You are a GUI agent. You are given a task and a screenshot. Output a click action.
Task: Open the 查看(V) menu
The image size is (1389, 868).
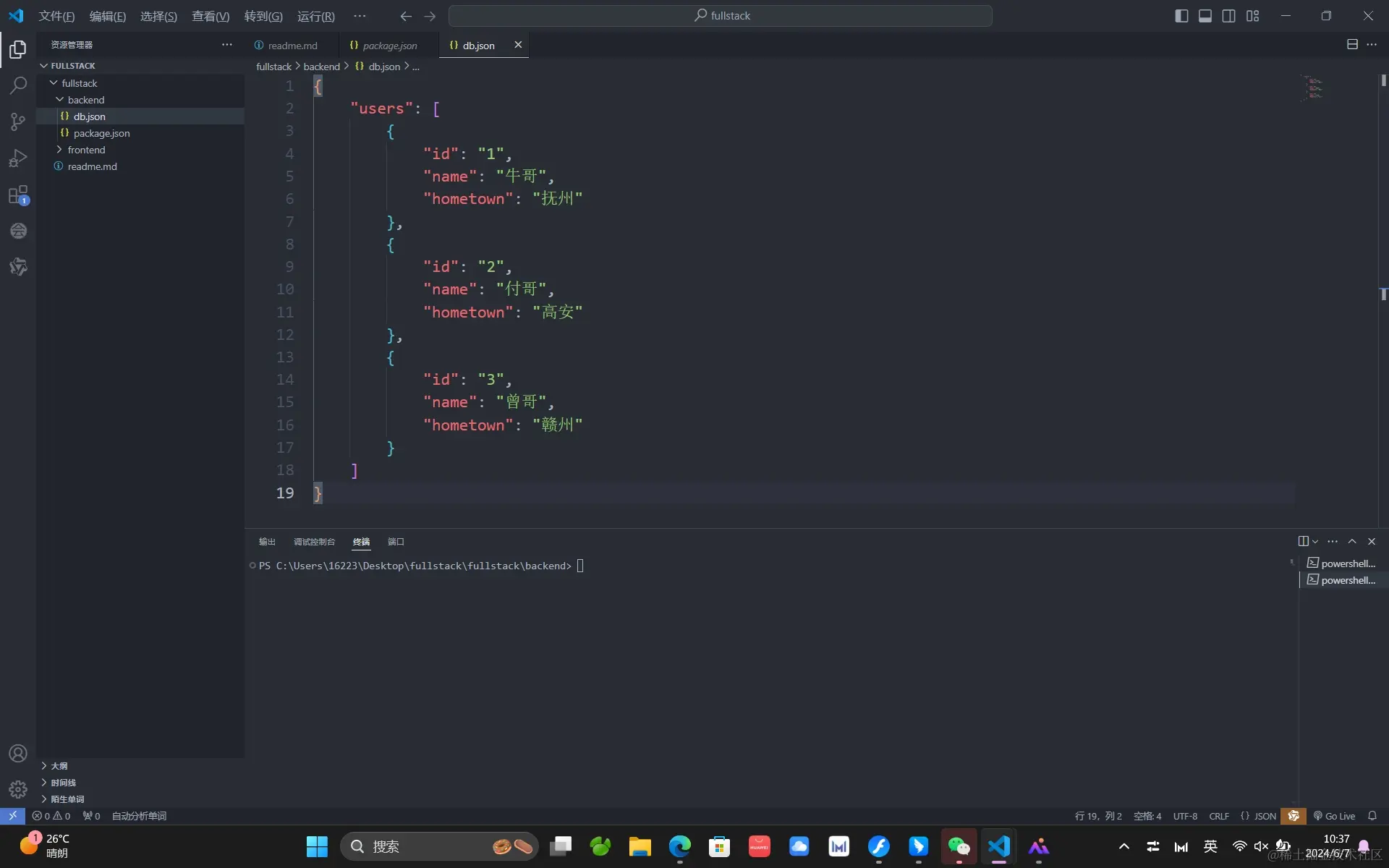(x=211, y=16)
